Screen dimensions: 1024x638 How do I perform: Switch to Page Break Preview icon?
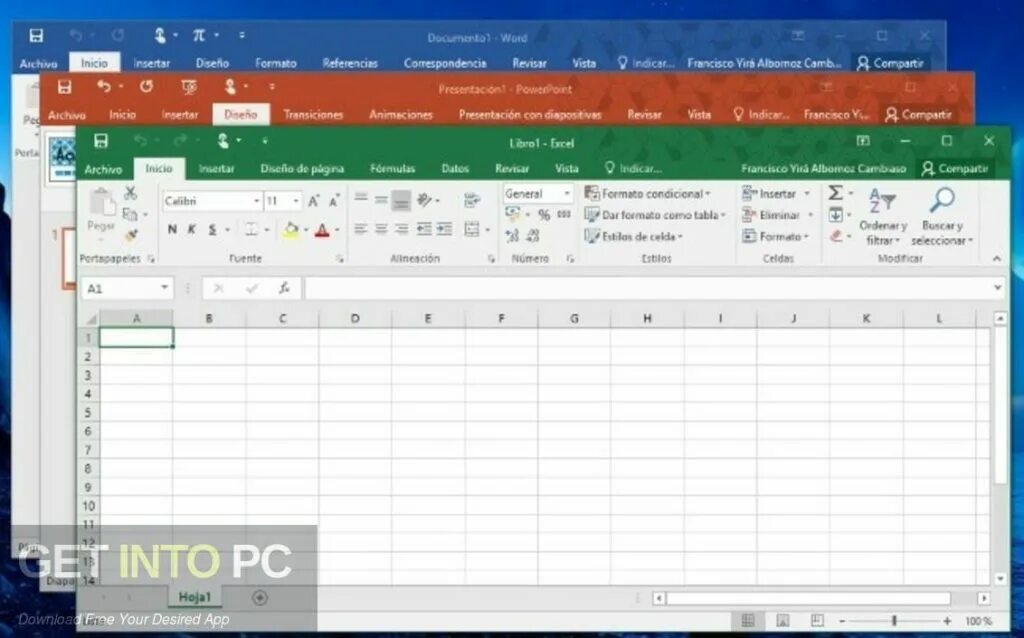coord(816,620)
